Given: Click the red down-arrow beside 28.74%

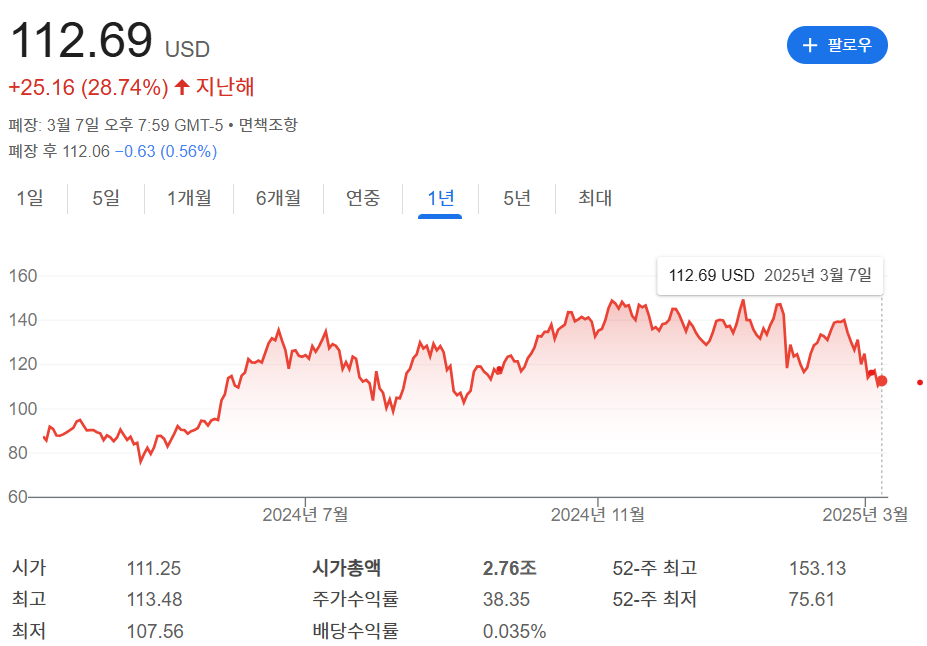Looking at the screenshot, I should (x=181, y=88).
